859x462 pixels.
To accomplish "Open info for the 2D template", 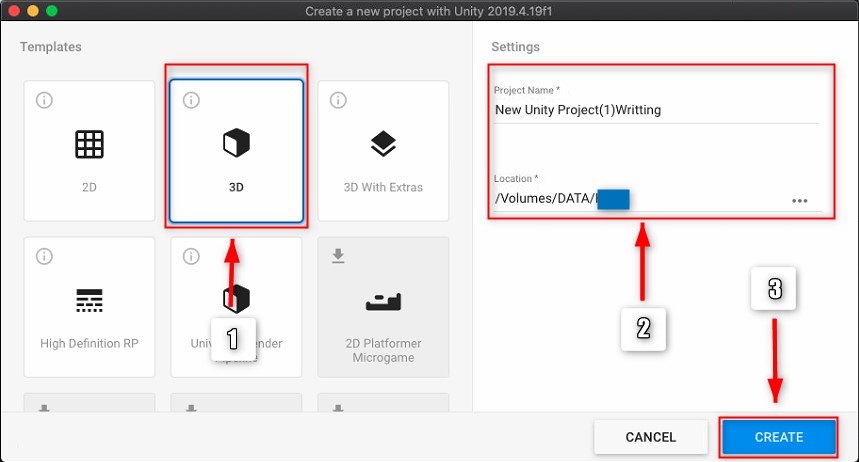I will tap(44, 100).
